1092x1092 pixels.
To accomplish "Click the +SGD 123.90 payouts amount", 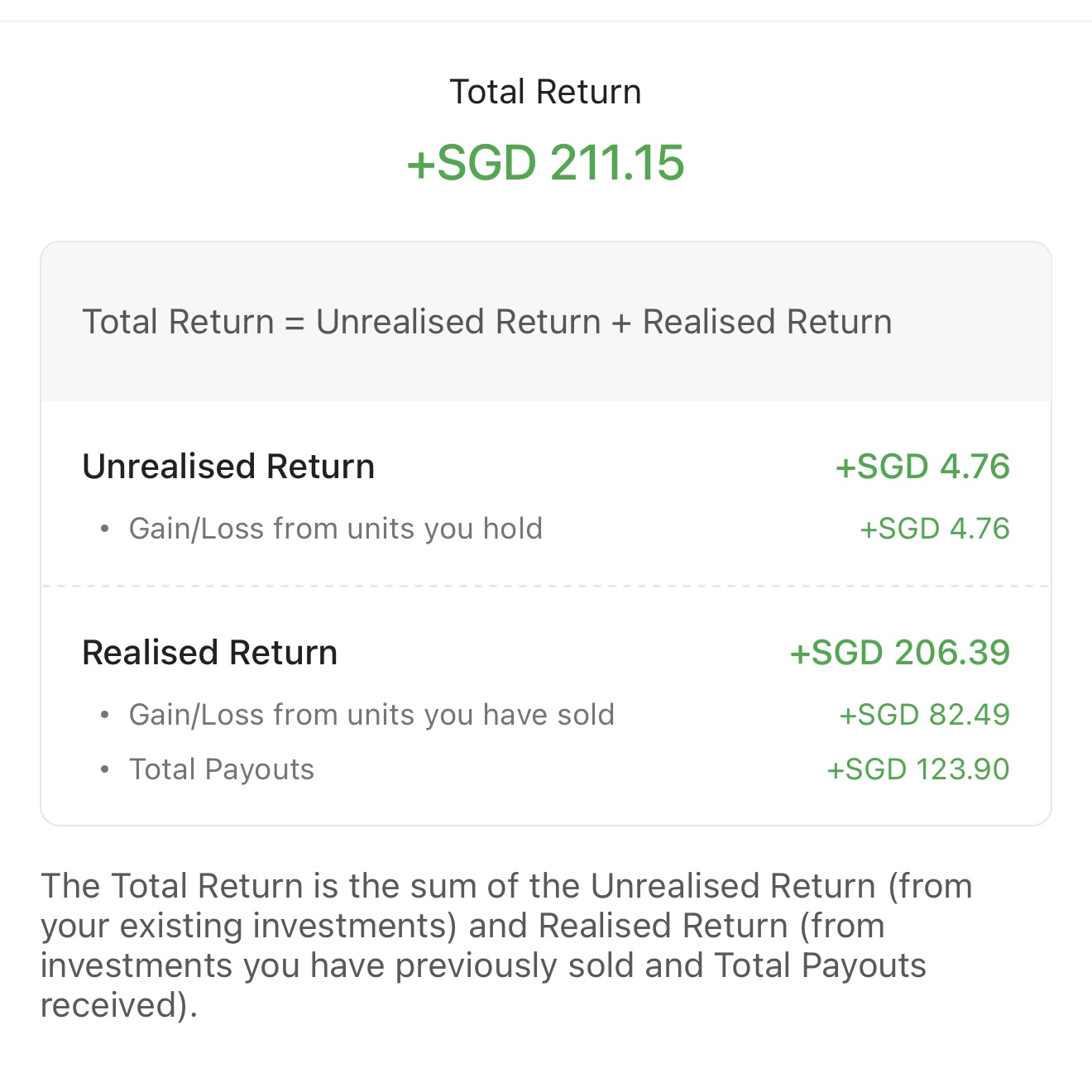I will pos(918,769).
